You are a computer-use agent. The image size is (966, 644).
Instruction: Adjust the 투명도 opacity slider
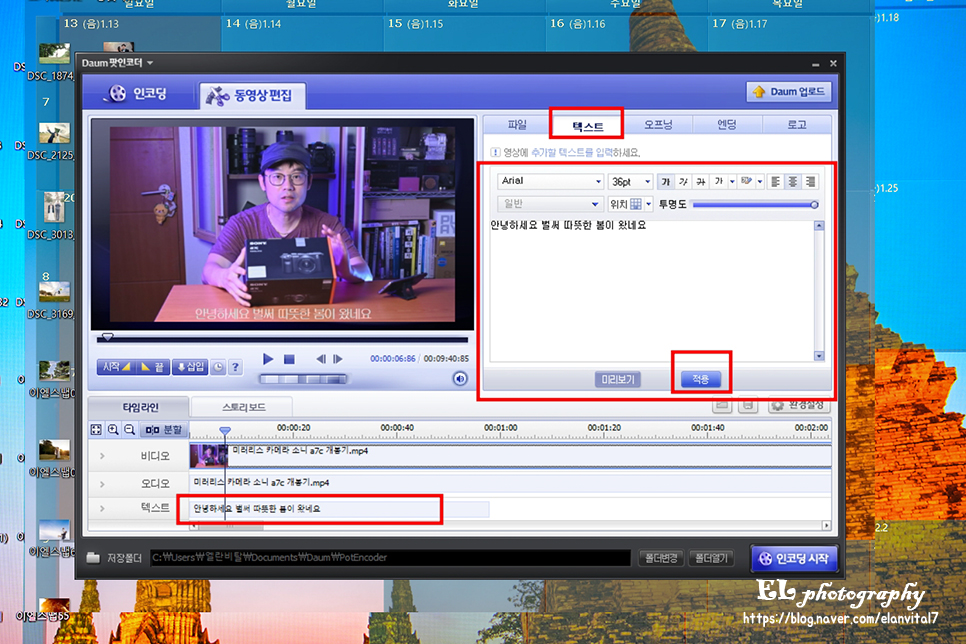click(x=755, y=205)
